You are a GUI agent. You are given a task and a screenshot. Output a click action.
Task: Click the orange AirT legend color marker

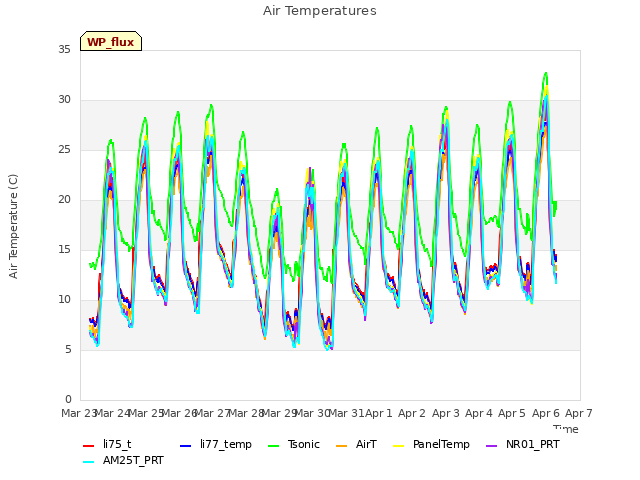[x=342, y=446]
